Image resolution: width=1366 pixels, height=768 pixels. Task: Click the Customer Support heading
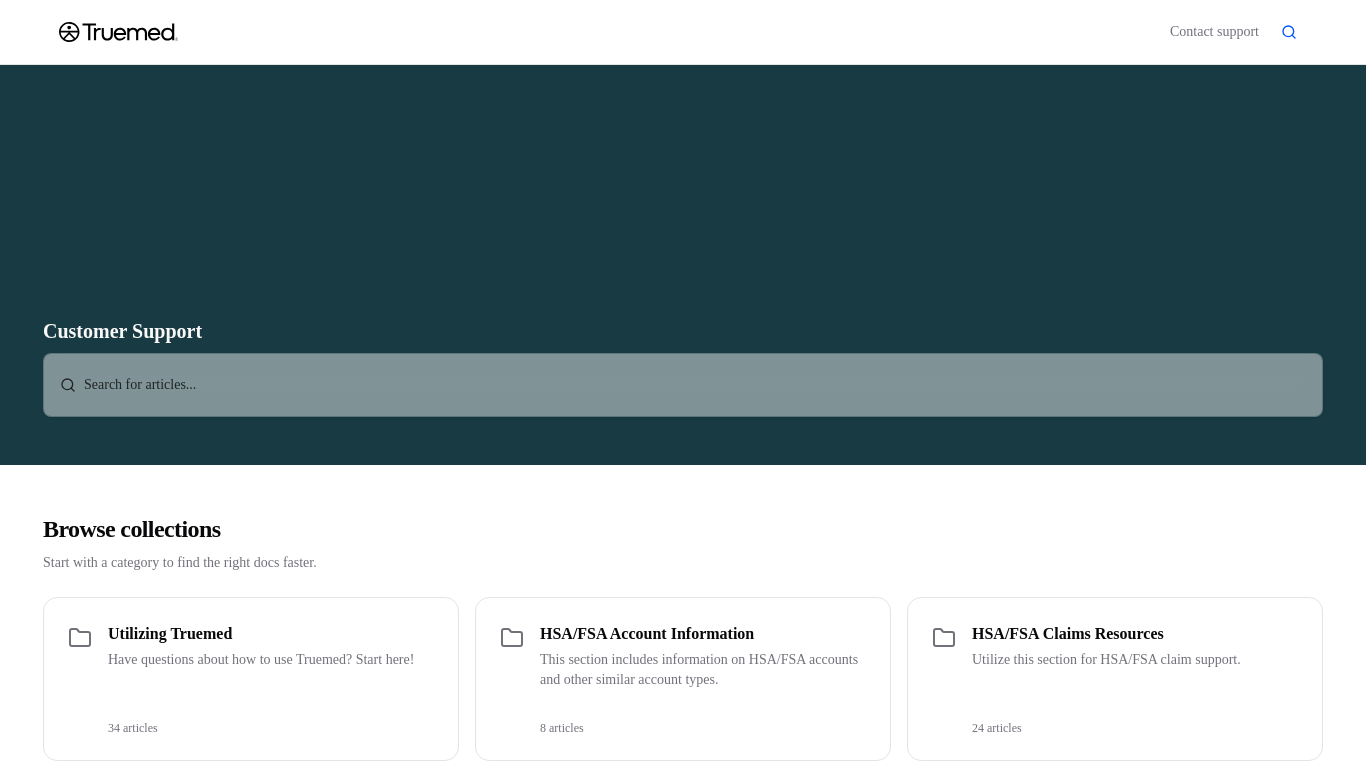(x=123, y=331)
